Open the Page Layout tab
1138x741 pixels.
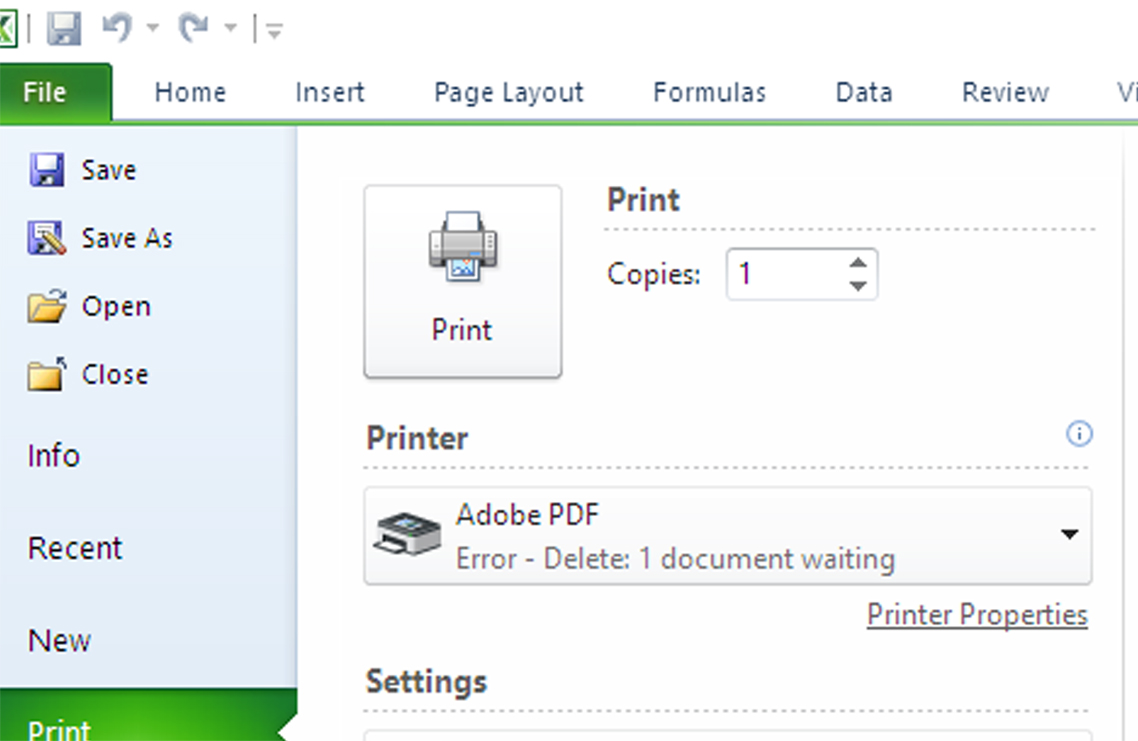[508, 92]
